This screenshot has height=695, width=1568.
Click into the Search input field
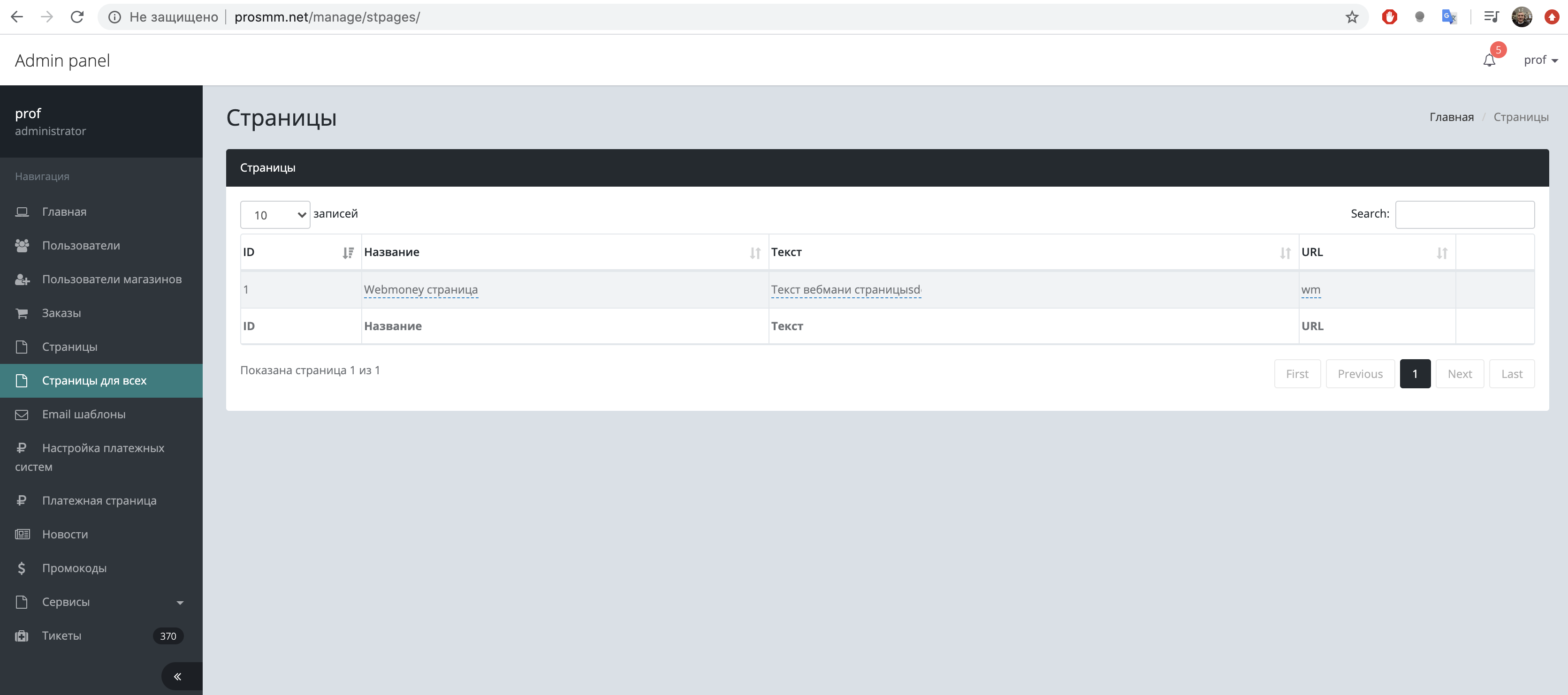click(x=1464, y=214)
